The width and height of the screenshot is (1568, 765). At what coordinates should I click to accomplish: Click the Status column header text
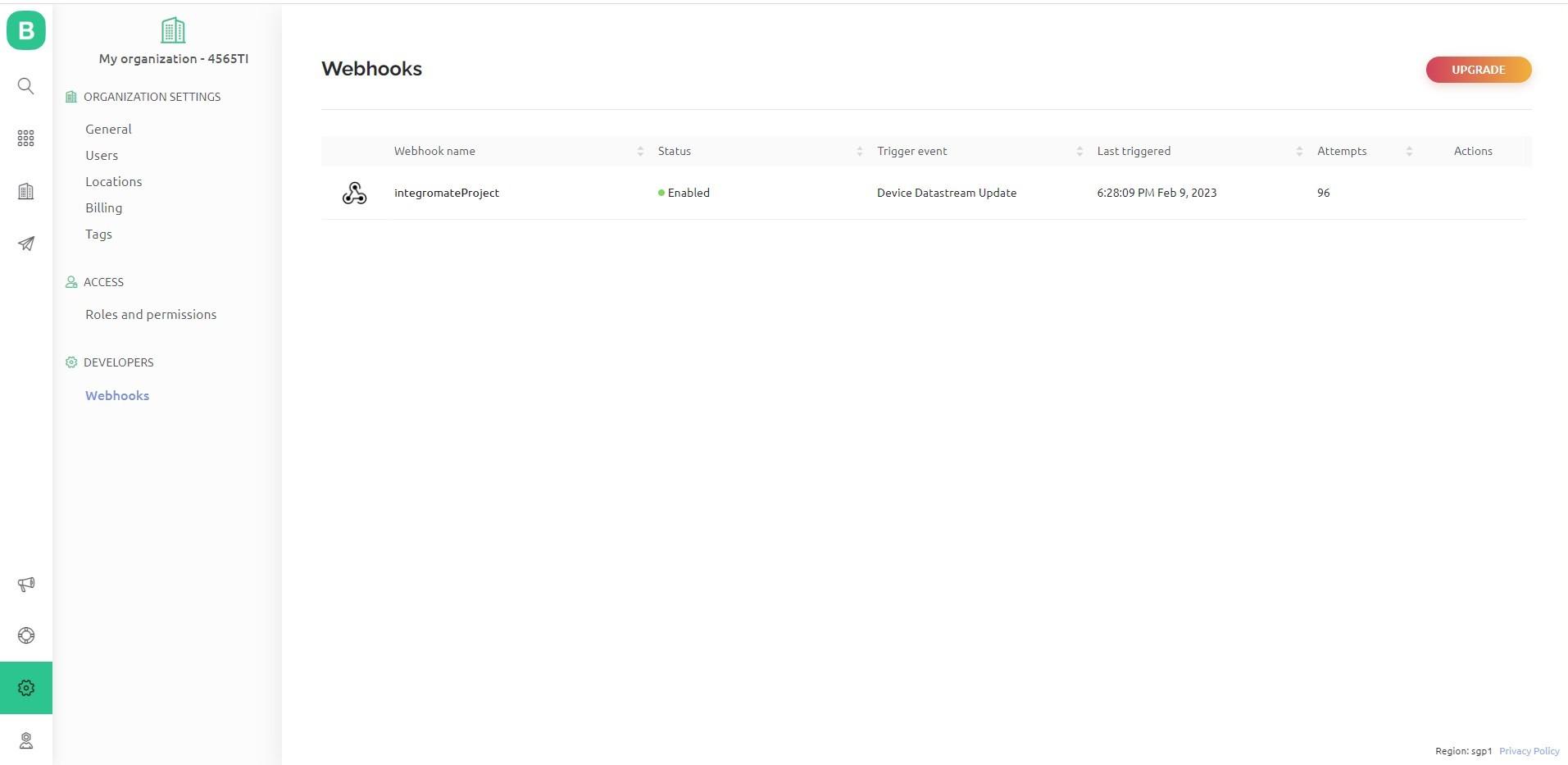[675, 151]
